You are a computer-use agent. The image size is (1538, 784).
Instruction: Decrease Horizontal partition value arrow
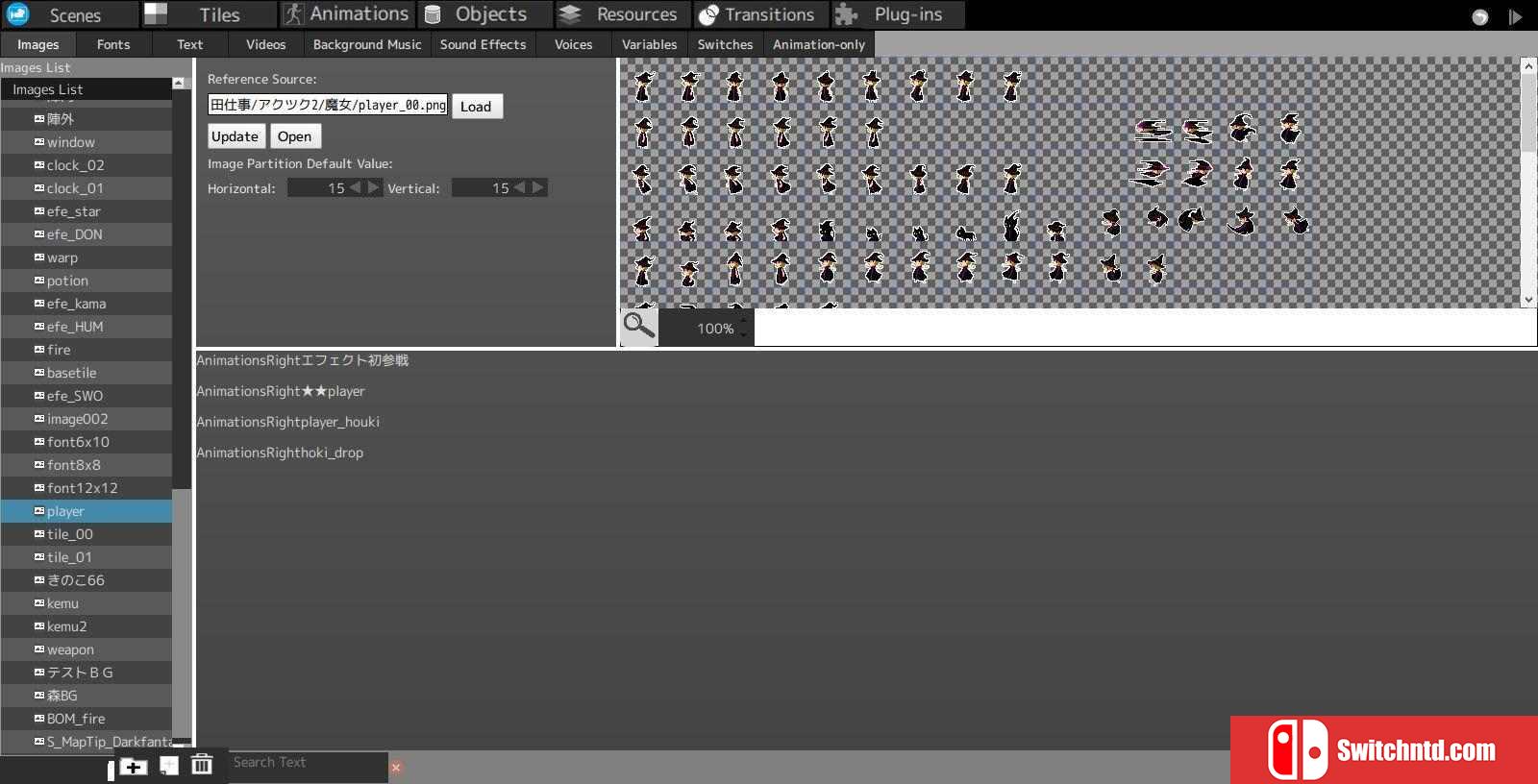pos(355,187)
